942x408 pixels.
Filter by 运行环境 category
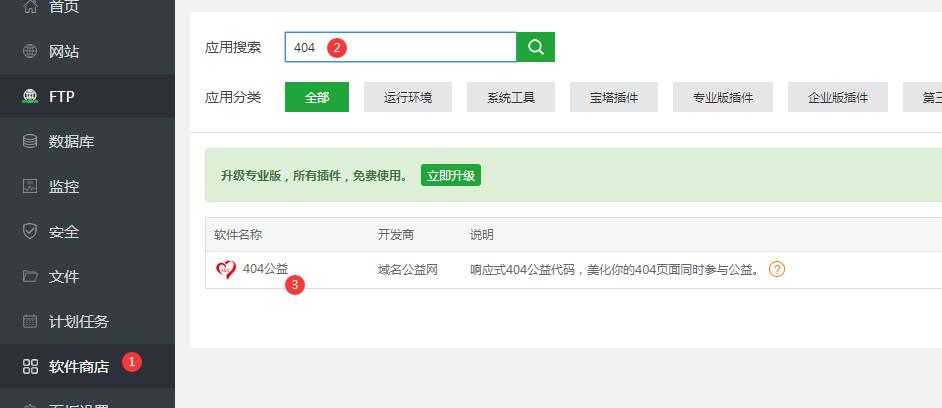[x=407, y=97]
